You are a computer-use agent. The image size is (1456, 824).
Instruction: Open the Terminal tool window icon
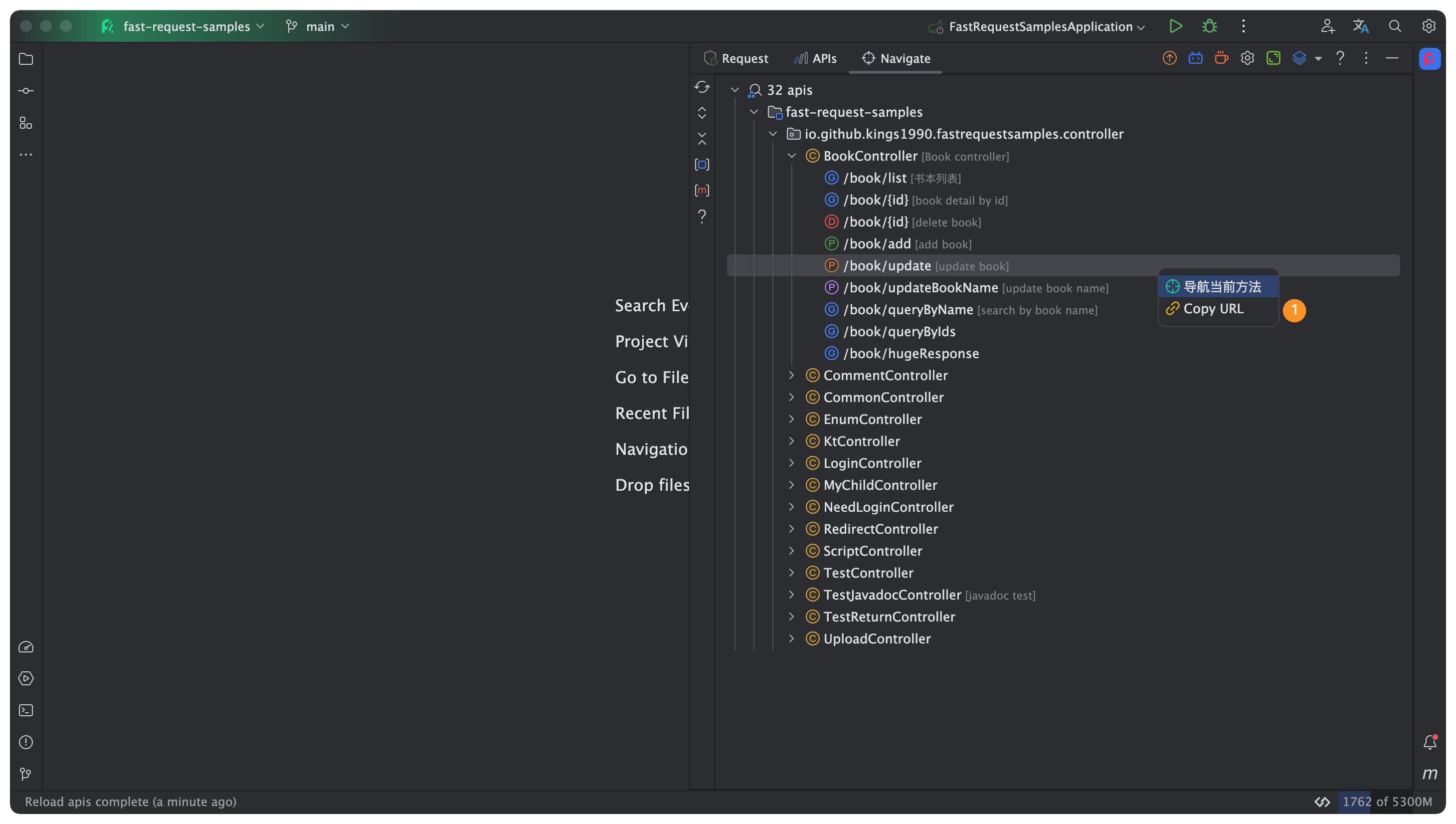coord(26,710)
